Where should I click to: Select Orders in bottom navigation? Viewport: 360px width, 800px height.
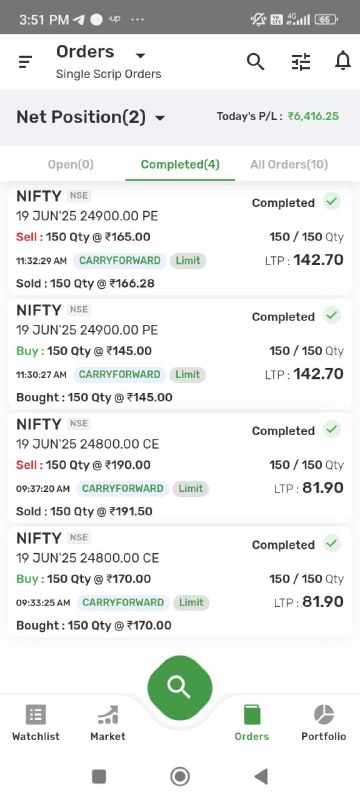[251, 723]
